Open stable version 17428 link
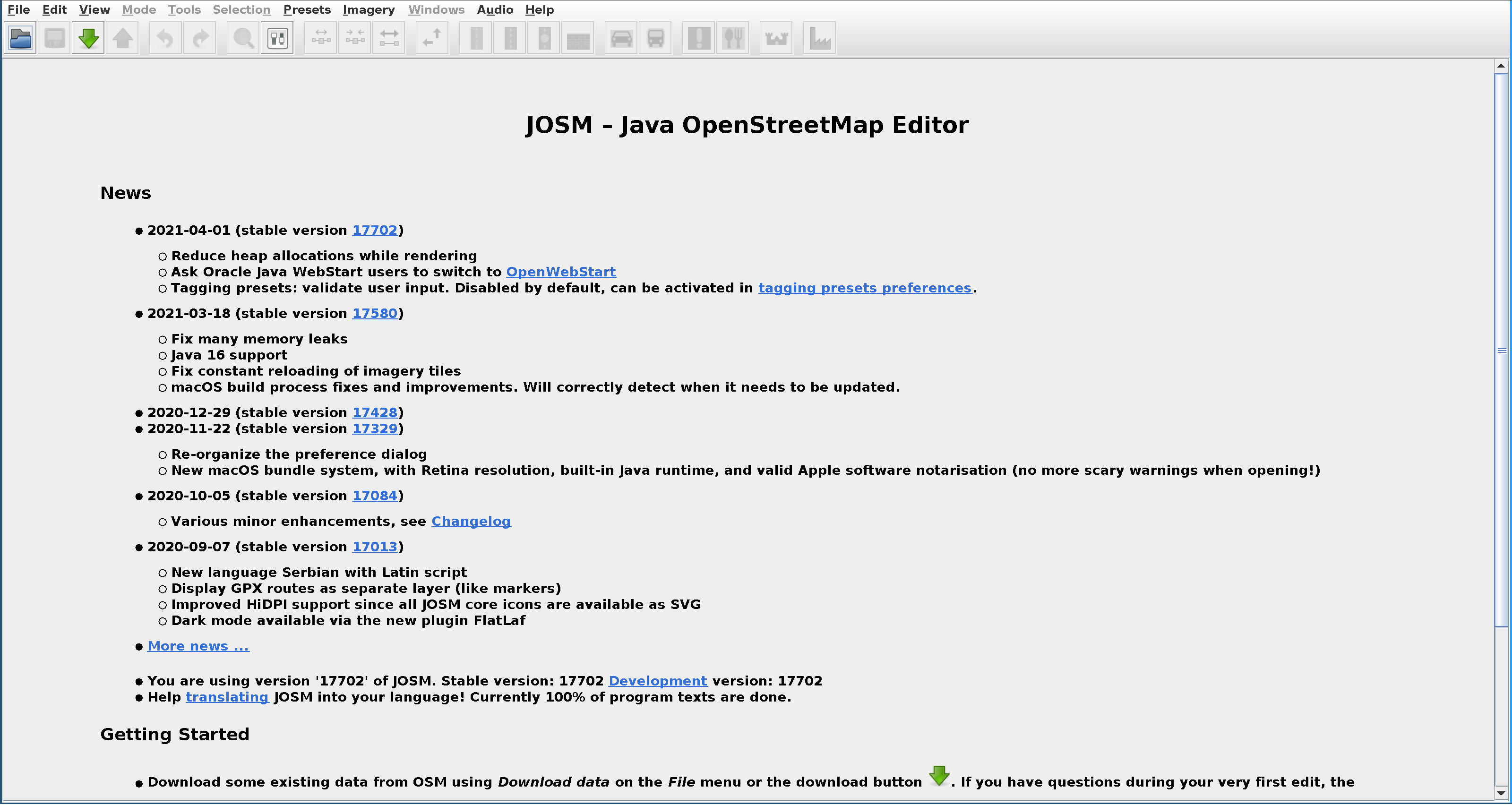 [x=375, y=413]
